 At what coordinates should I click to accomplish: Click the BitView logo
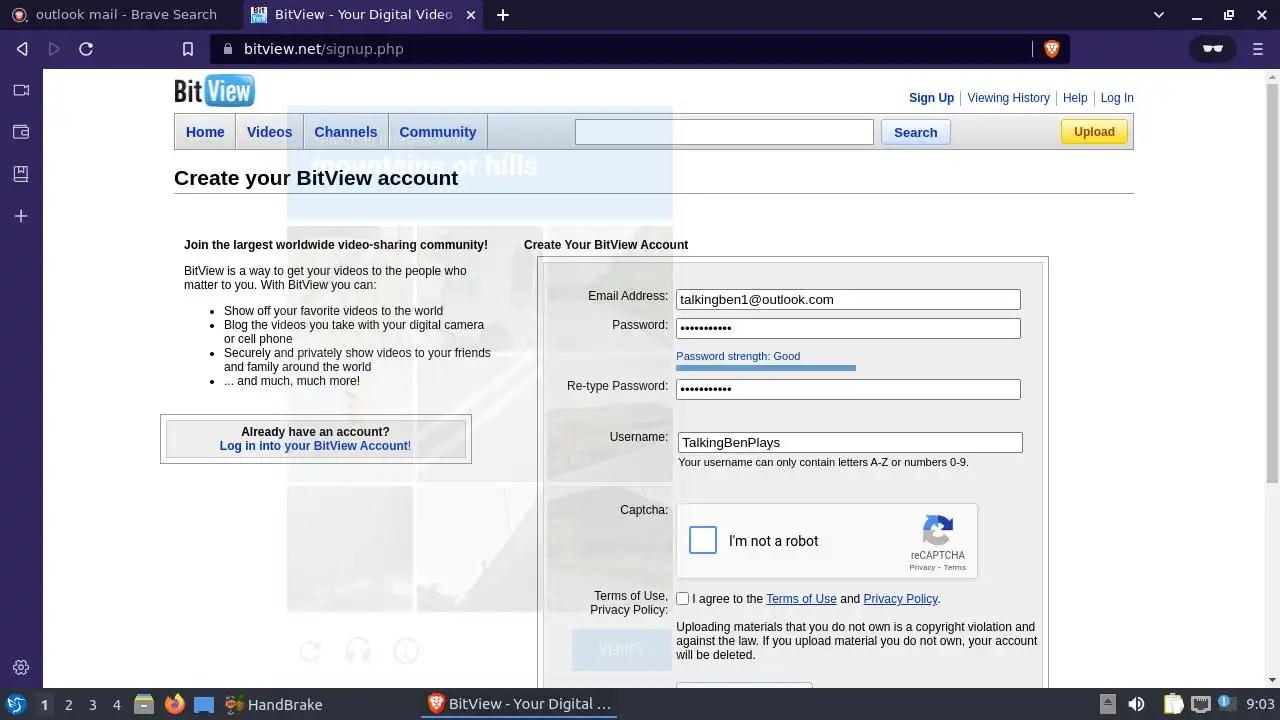[x=214, y=91]
